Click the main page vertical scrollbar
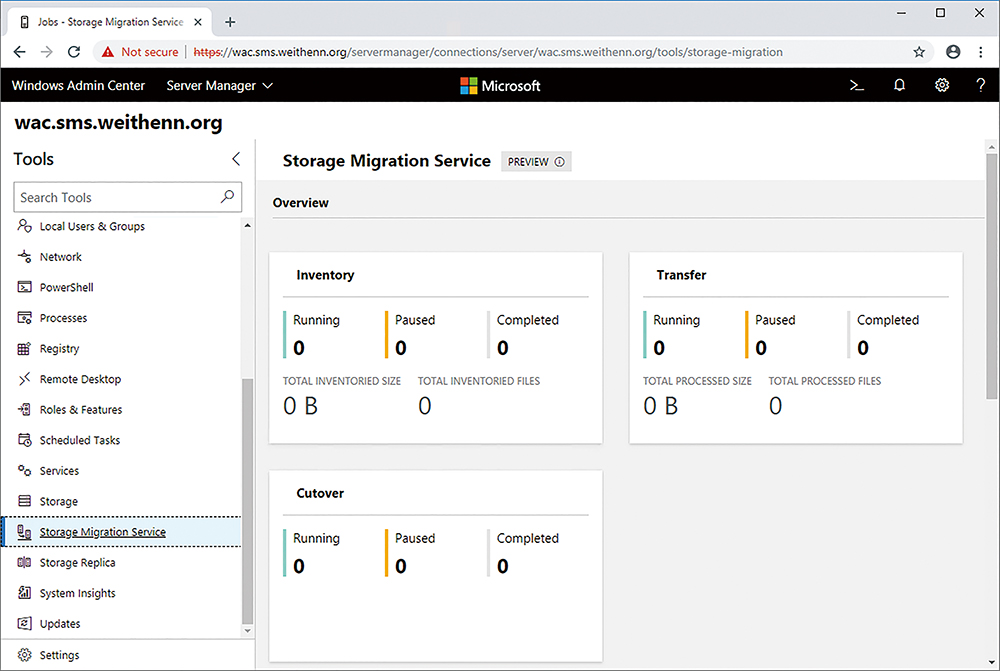This screenshot has width=1000, height=671. tap(991, 276)
